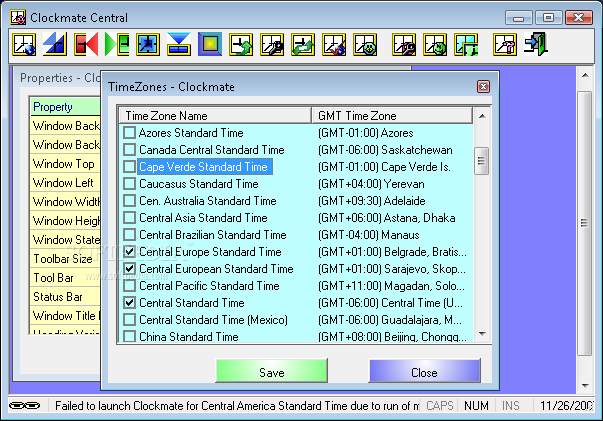The height and width of the screenshot is (421, 603).
Task: Select Window Left in Properties window
Action: (x=65, y=183)
